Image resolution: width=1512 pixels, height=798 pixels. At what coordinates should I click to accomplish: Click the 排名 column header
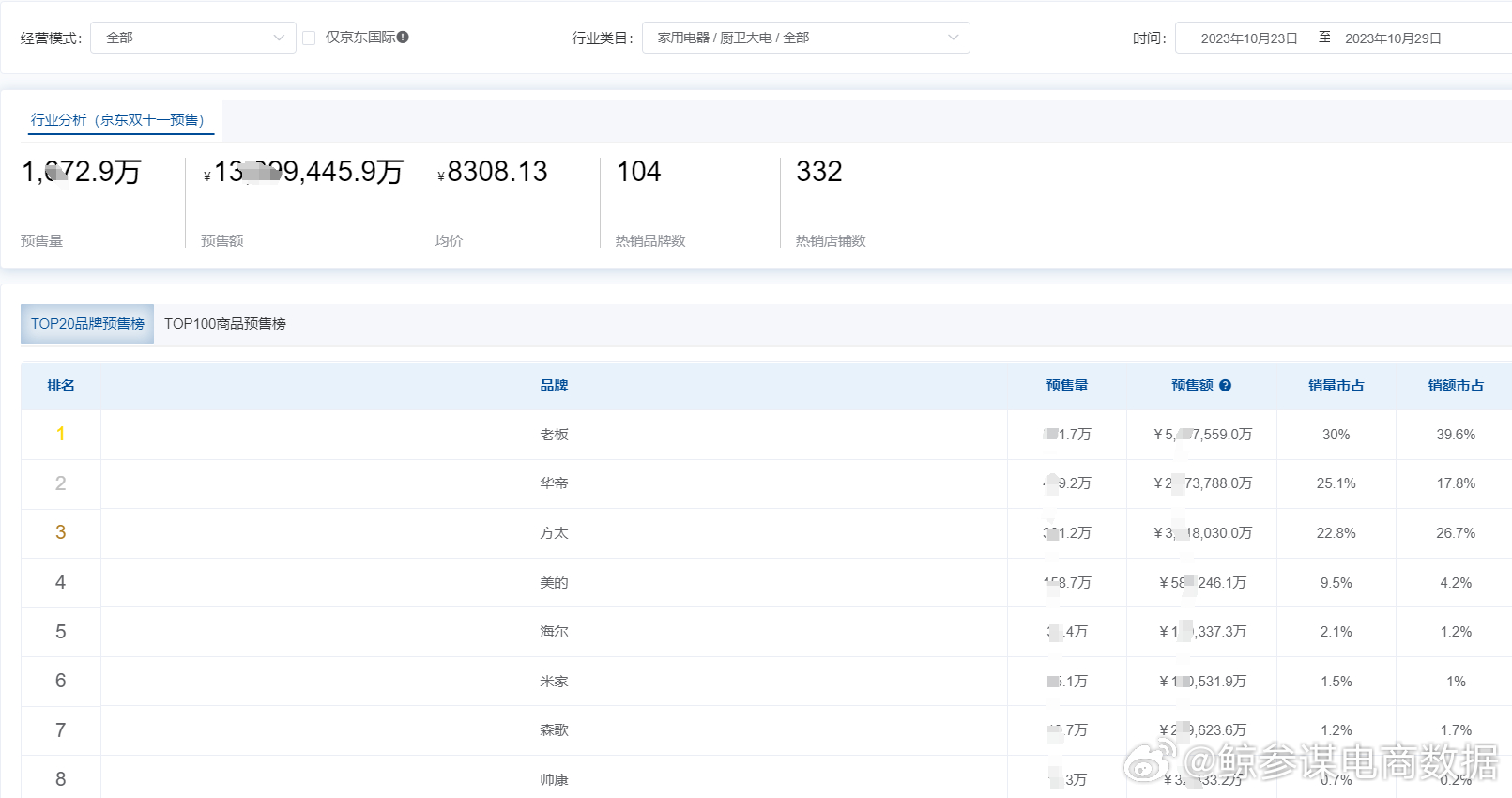coord(61,386)
